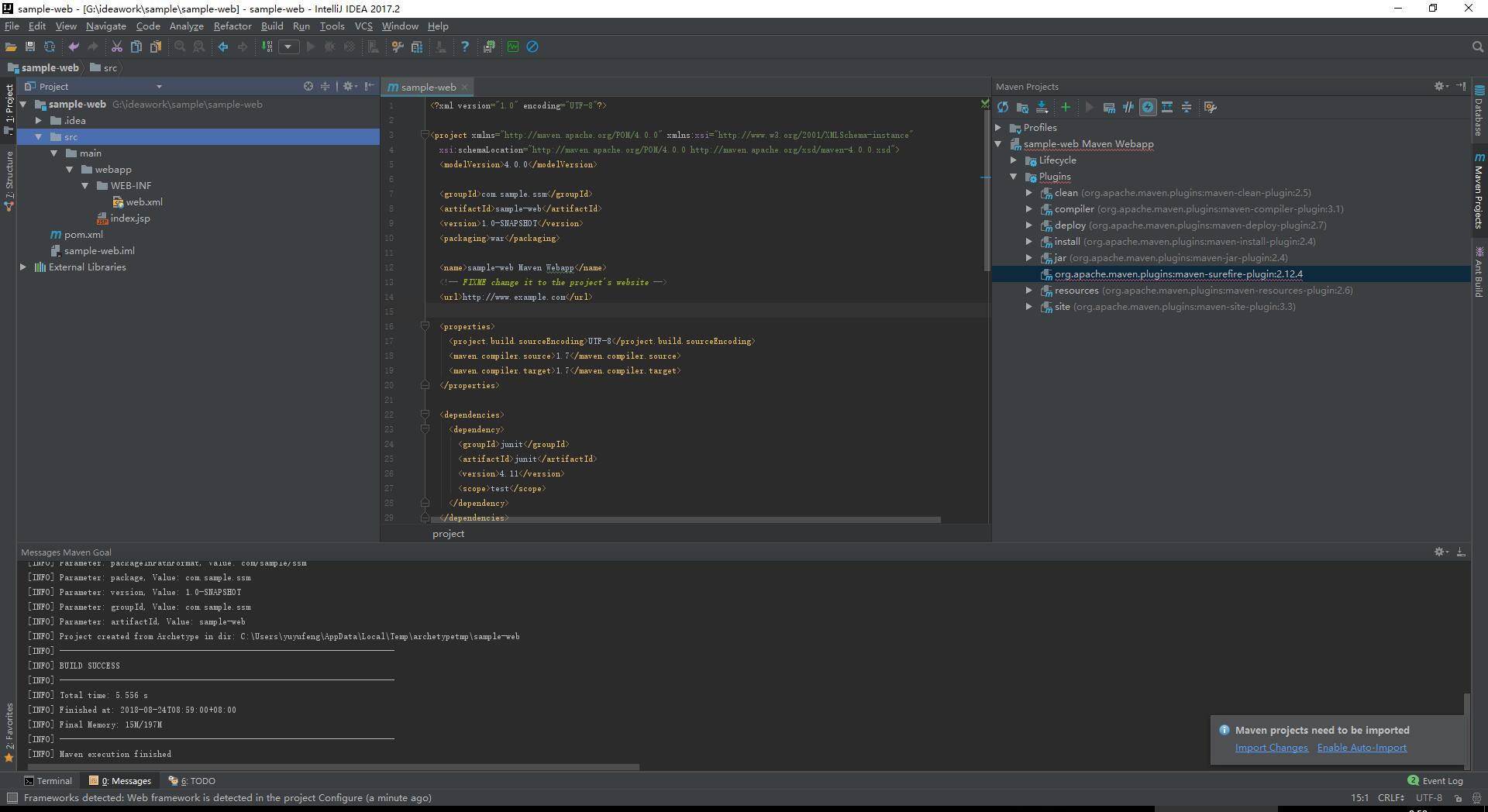The image size is (1488, 812).
Task: Switch to the Terminal tab
Action: coord(48,781)
